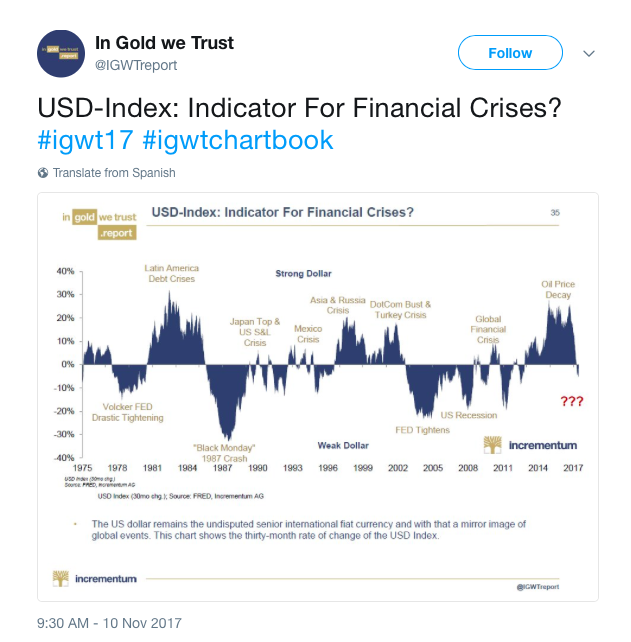Open the In Gold we Trust display name
Image resolution: width=631 pixels, height=642 pixels.
pos(164,43)
